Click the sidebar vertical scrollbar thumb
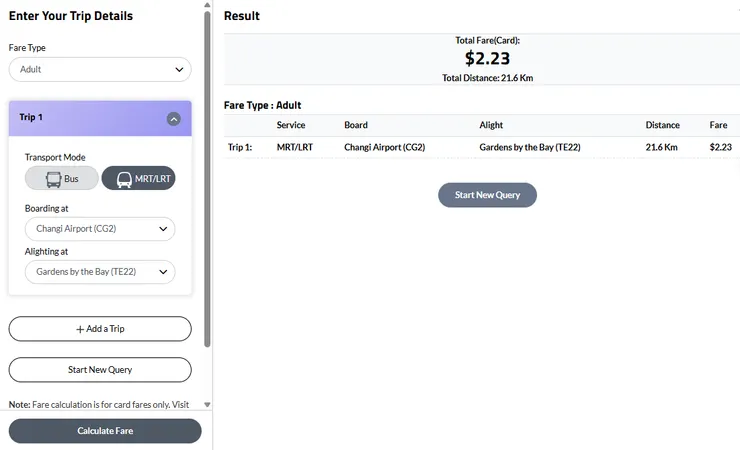 coord(208,180)
